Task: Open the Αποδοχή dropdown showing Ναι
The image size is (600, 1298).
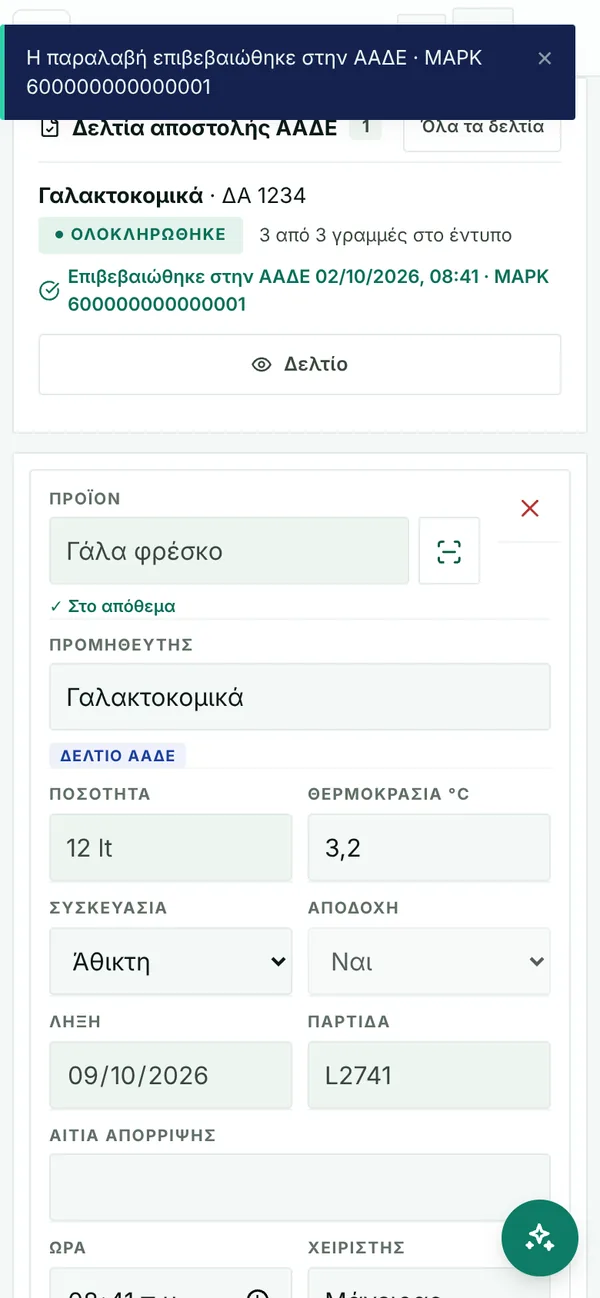Action: tap(429, 961)
